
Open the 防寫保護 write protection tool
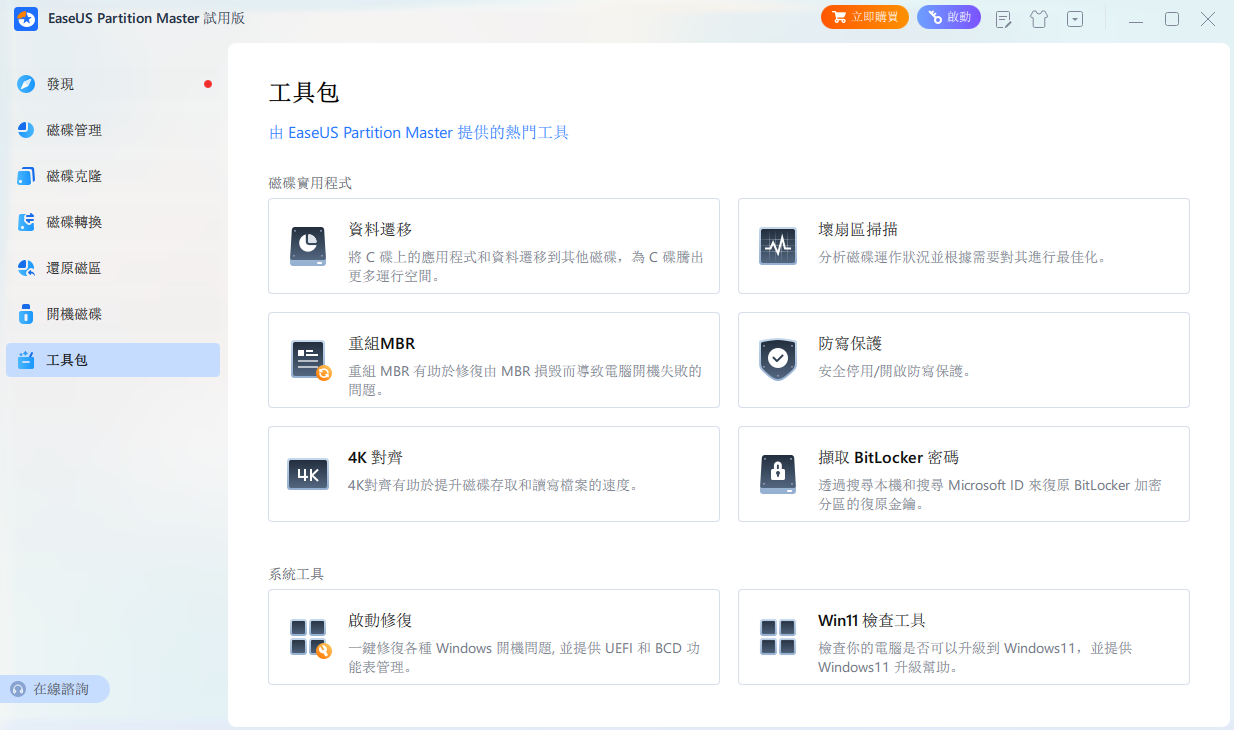[962, 359]
